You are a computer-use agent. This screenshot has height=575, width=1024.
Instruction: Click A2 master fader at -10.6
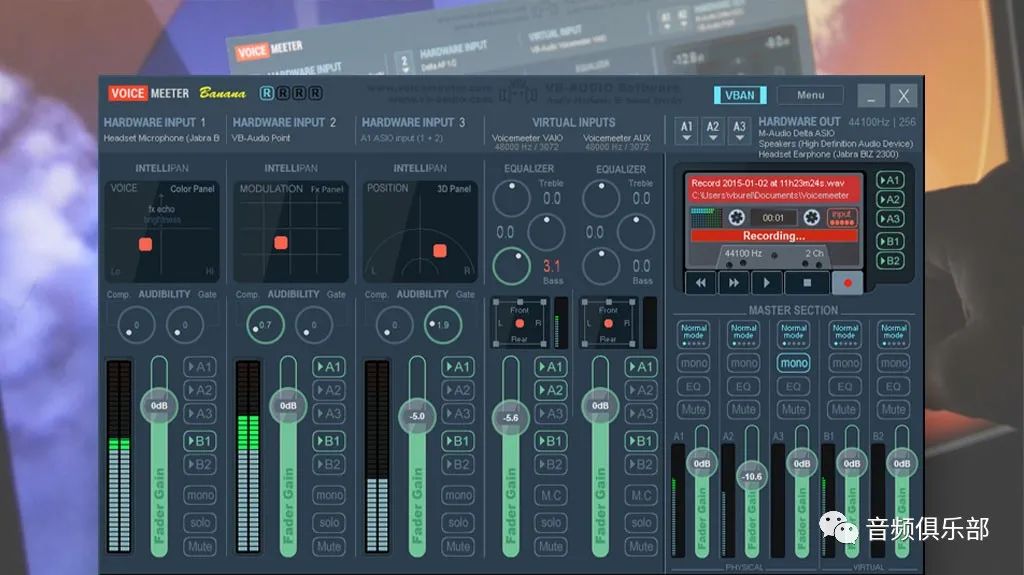pos(752,476)
